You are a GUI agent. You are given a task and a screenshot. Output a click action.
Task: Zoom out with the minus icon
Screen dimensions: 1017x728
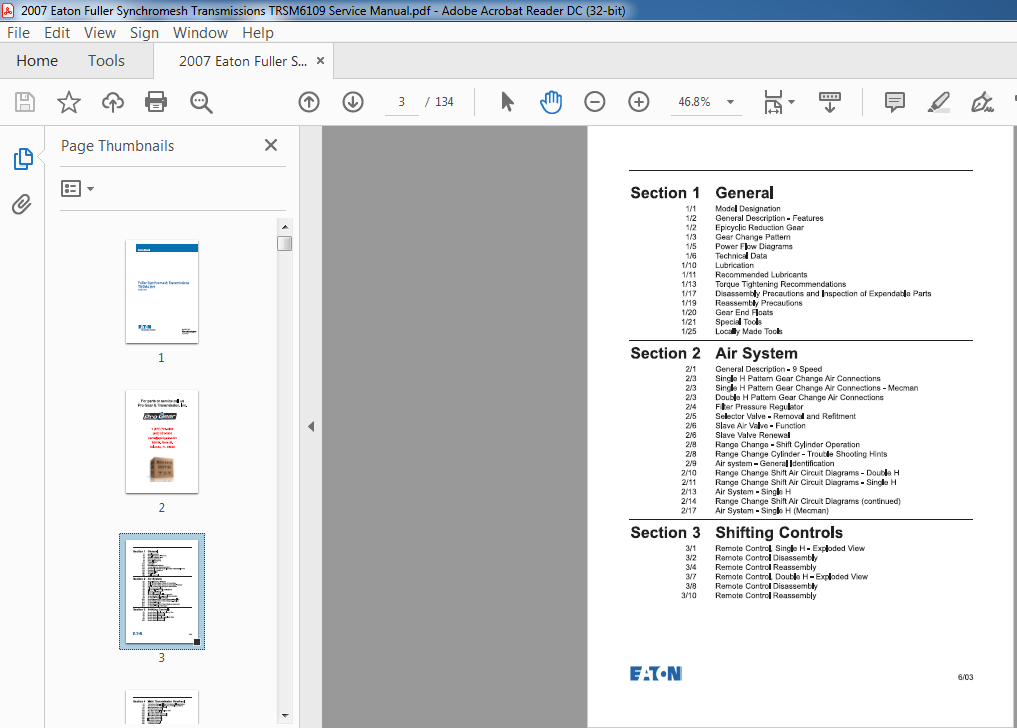595,102
